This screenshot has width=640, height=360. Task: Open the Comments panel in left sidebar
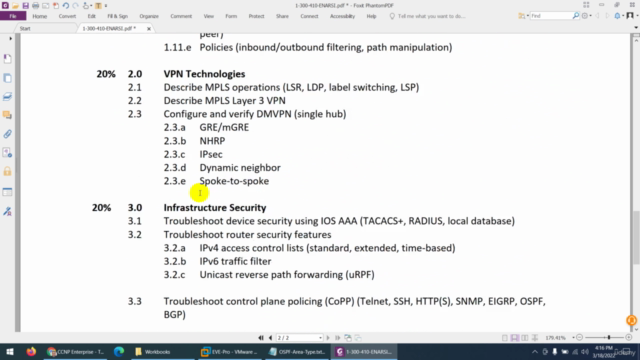coord(7,115)
